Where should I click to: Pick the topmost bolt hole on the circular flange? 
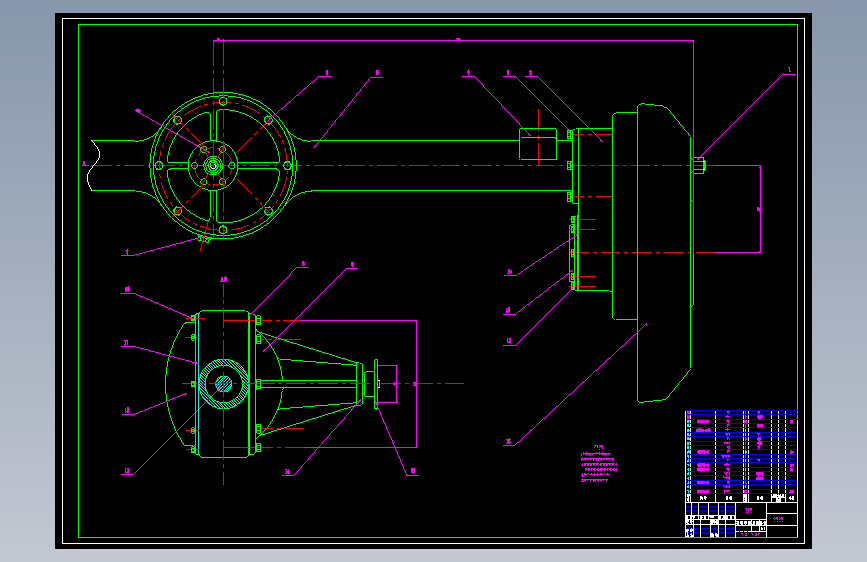point(223,101)
